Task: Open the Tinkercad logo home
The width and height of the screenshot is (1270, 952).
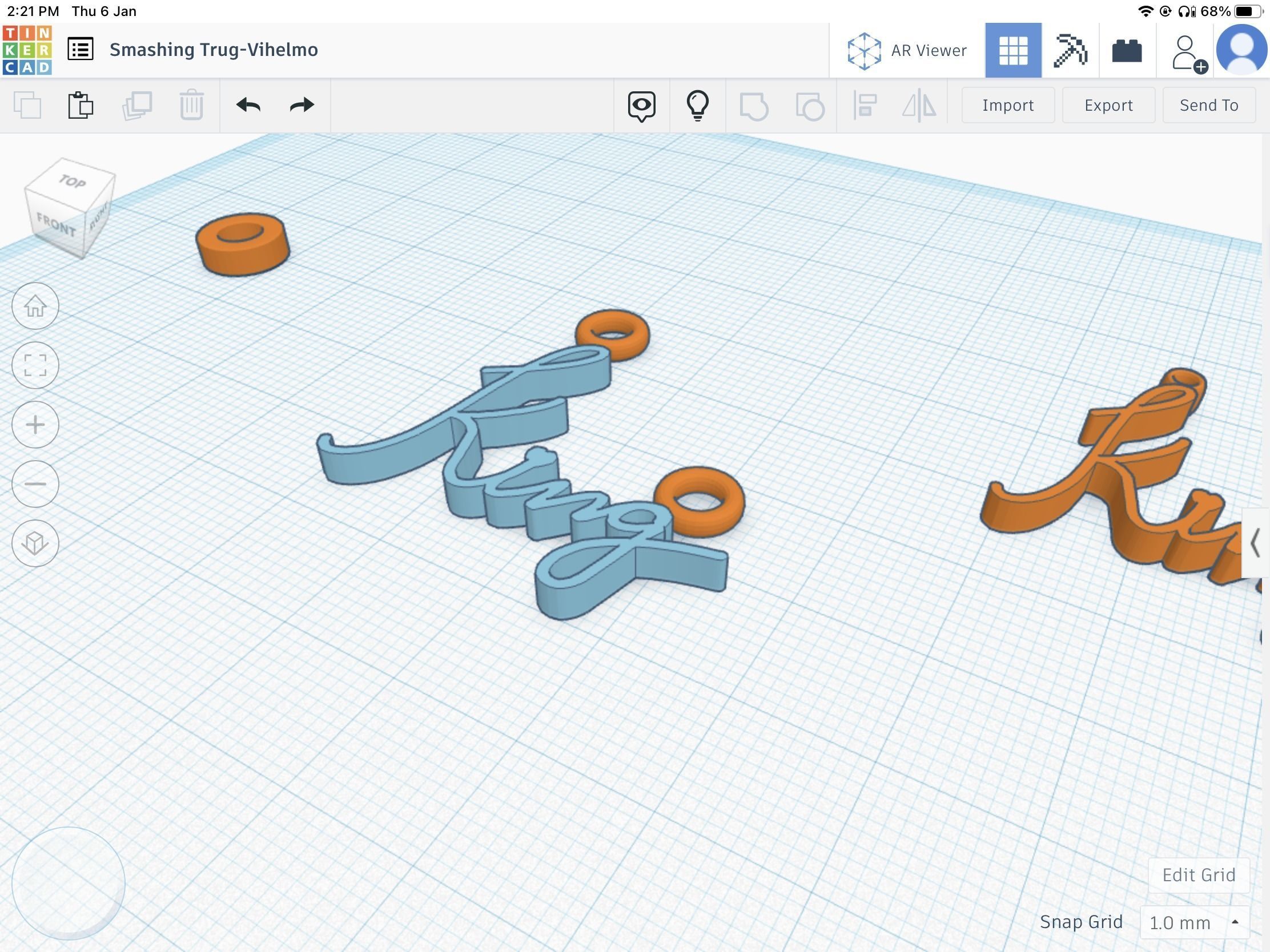Action: (x=27, y=50)
